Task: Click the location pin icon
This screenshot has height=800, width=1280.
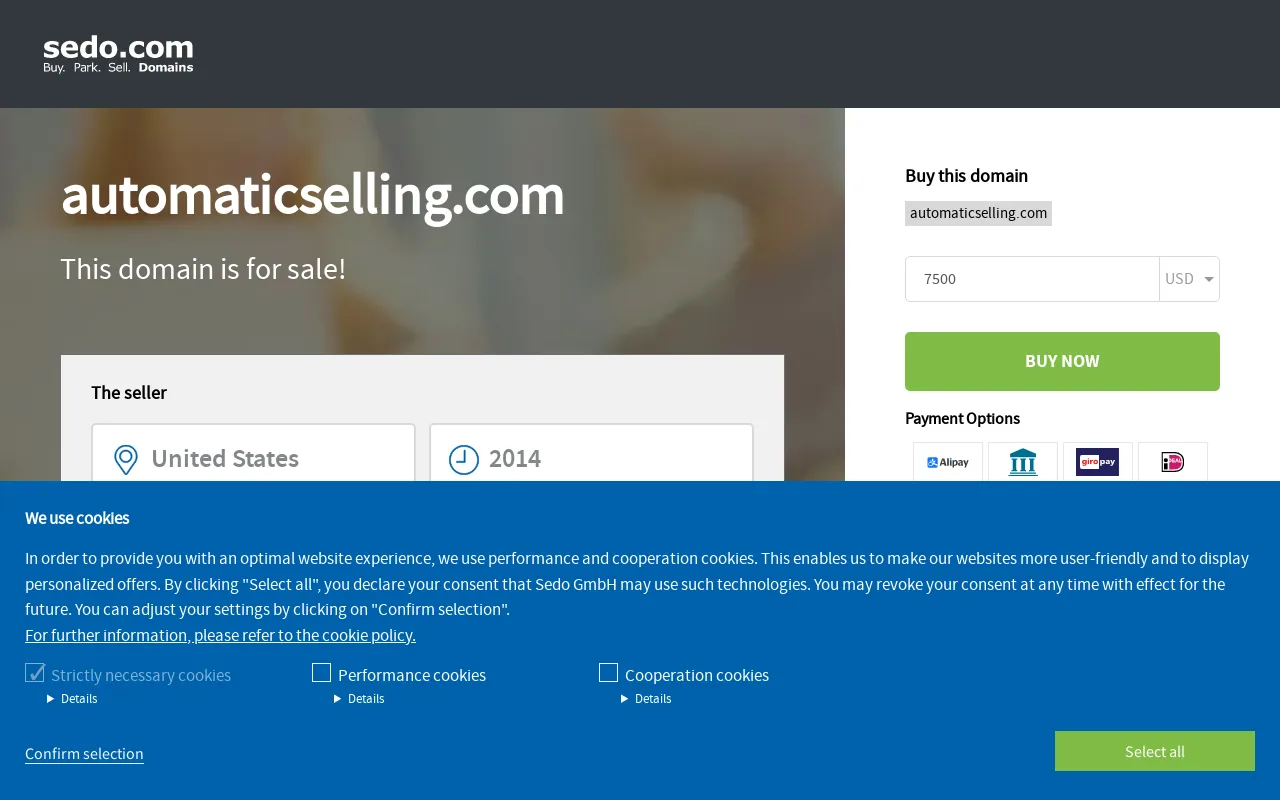Action: pos(126,460)
